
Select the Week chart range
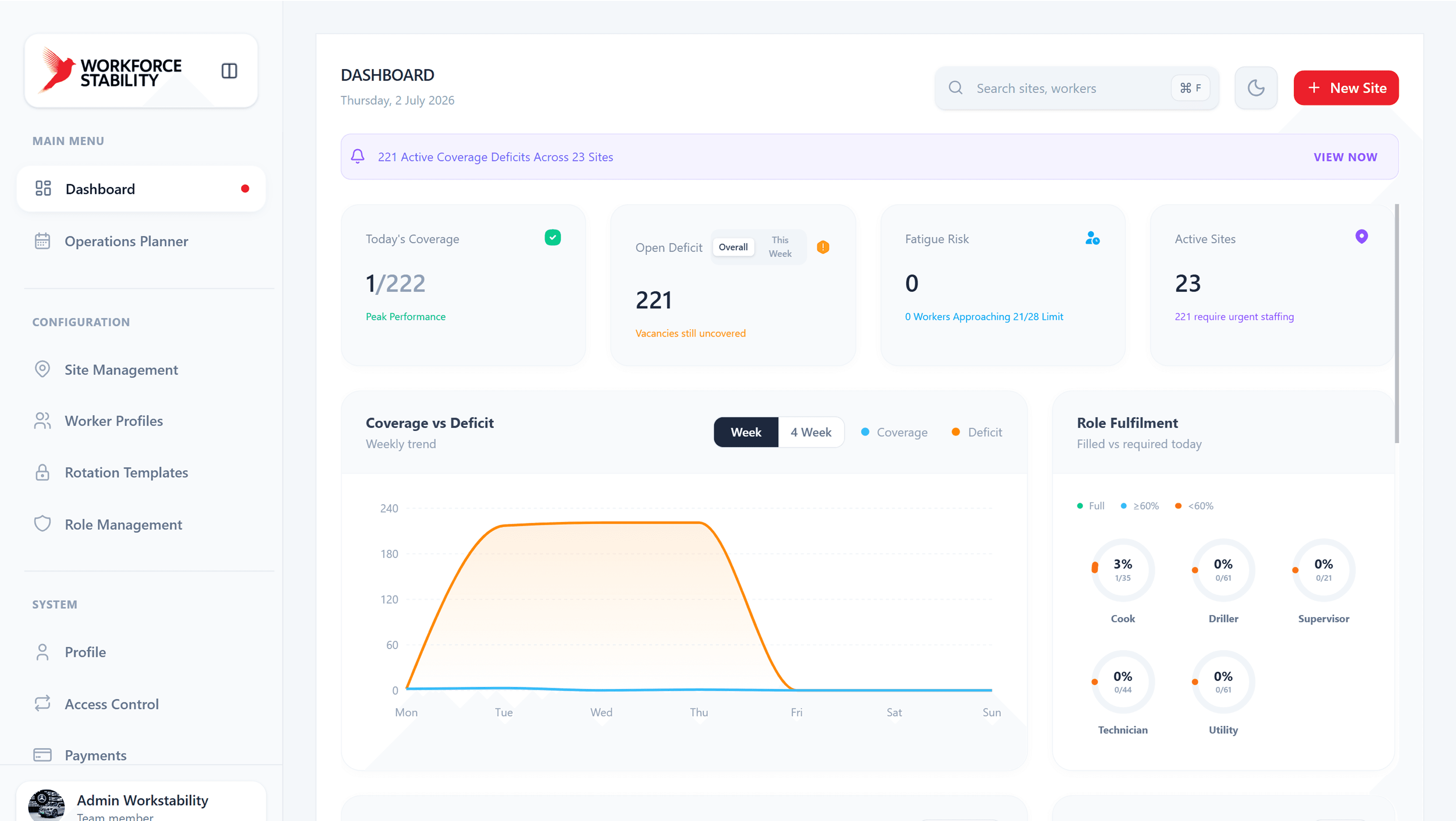(x=746, y=432)
